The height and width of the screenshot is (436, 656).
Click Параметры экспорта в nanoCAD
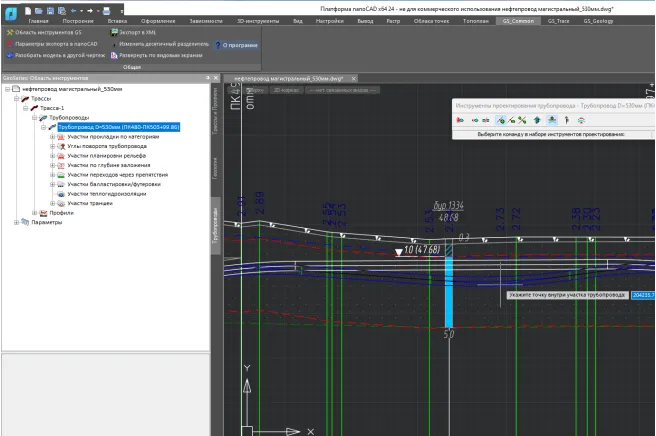[50, 44]
